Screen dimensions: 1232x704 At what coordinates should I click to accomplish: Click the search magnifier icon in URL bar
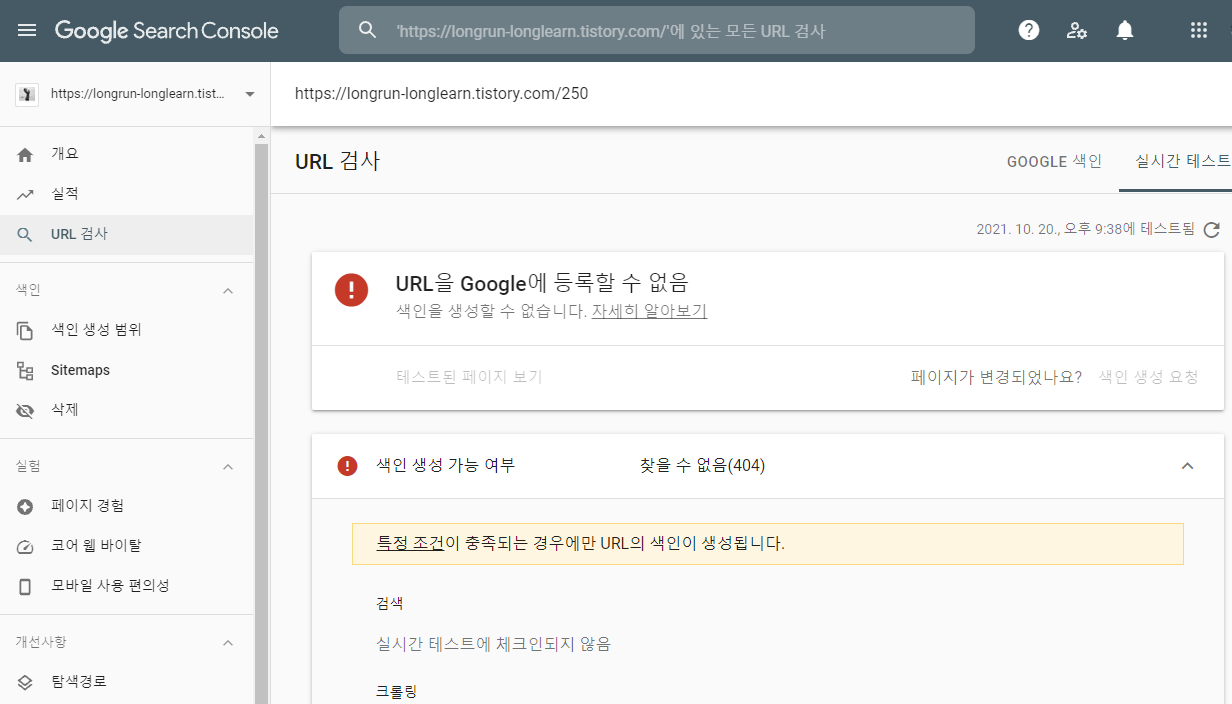coord(367,30)
